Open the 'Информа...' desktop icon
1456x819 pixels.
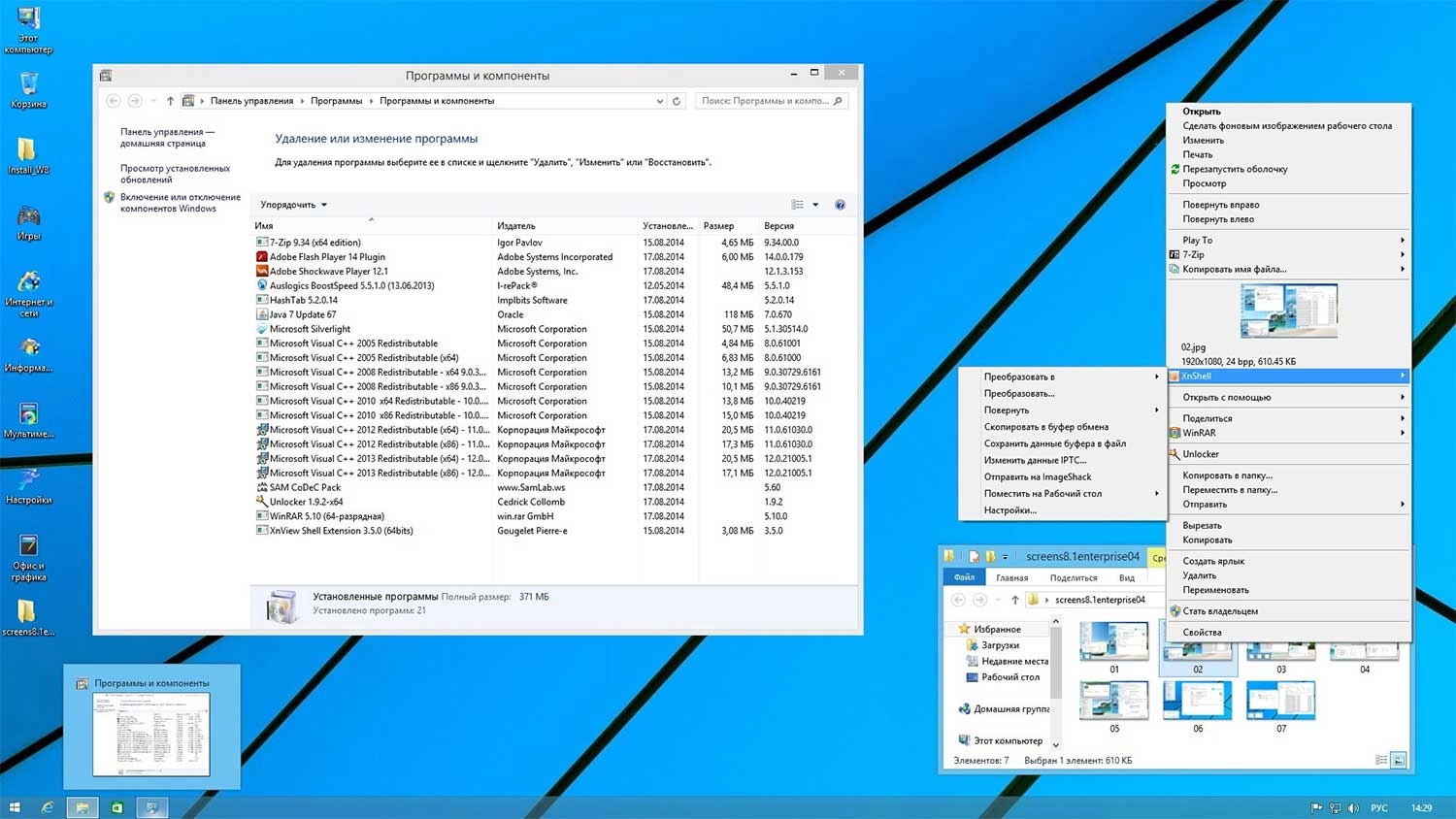click(x=28, y=355)
